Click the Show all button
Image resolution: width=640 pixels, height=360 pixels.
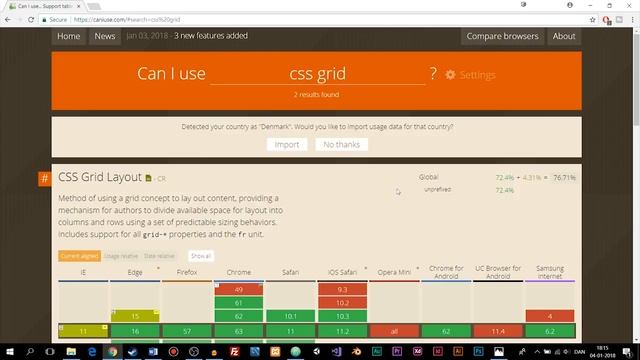coord(201,256)
